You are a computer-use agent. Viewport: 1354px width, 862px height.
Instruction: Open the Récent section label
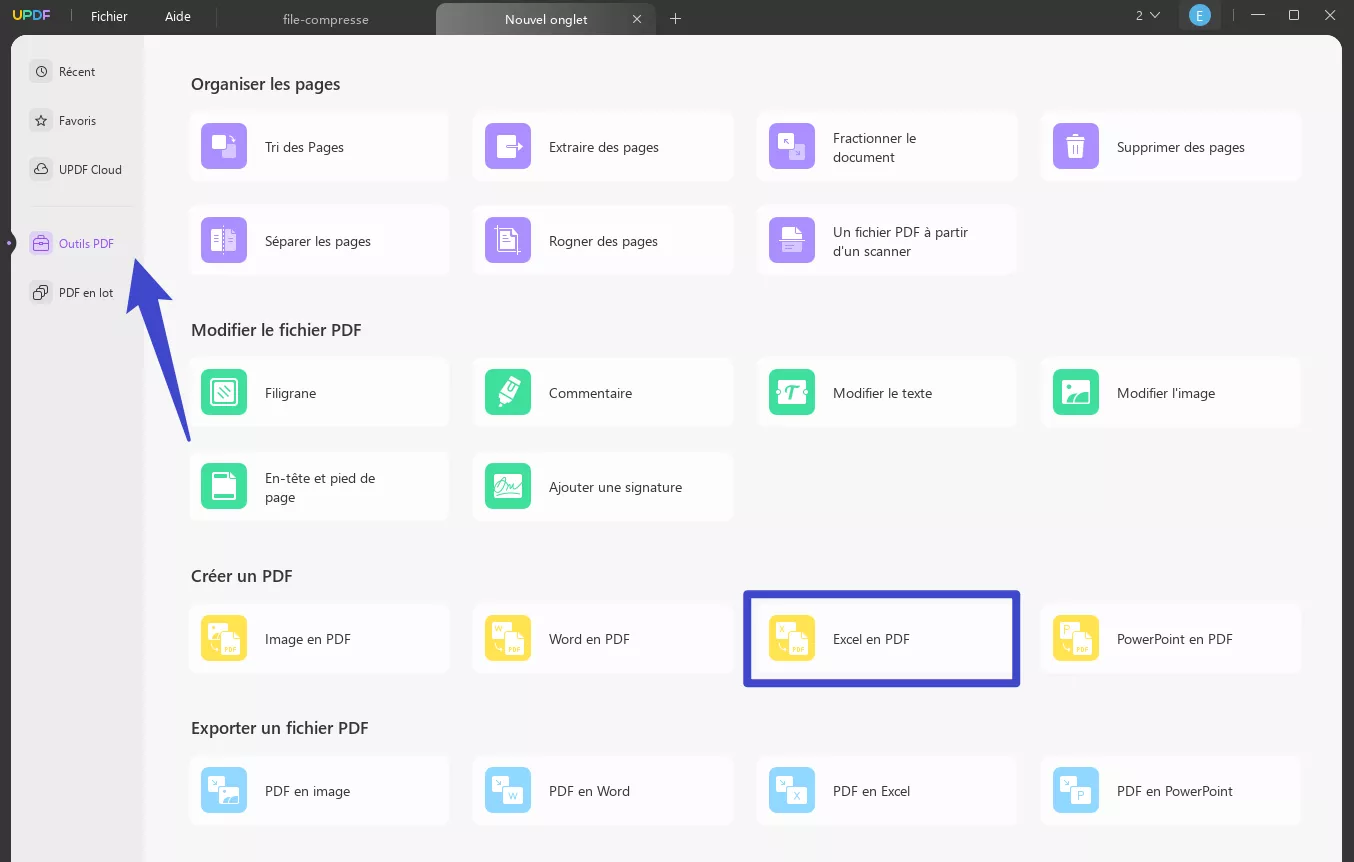tap(77, 72)
